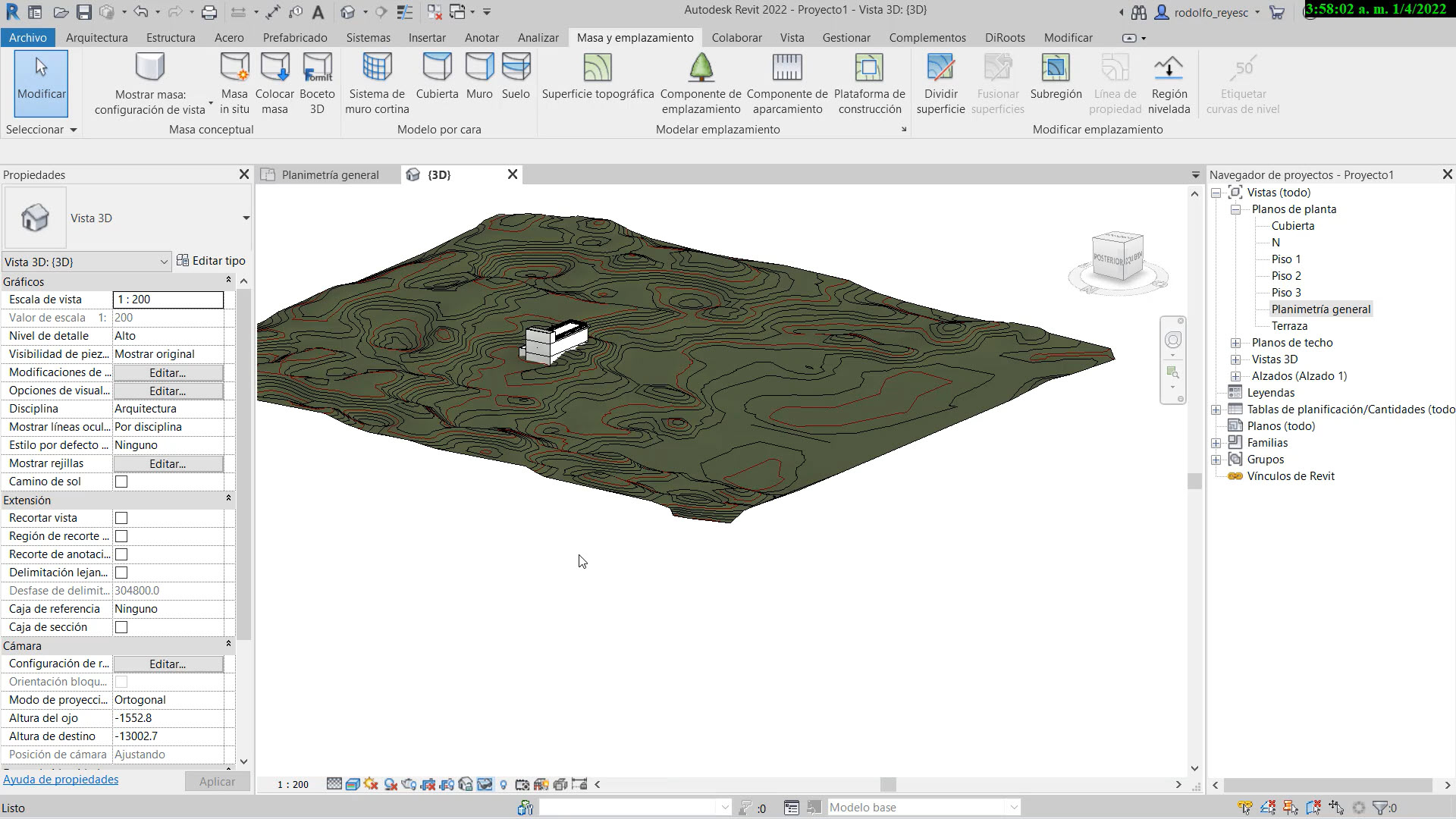Screen dimensions: 1456x819
Task: Expand Alzados (Alzado 1) node
Action: pyautogui.click(x=1235, y=376)
